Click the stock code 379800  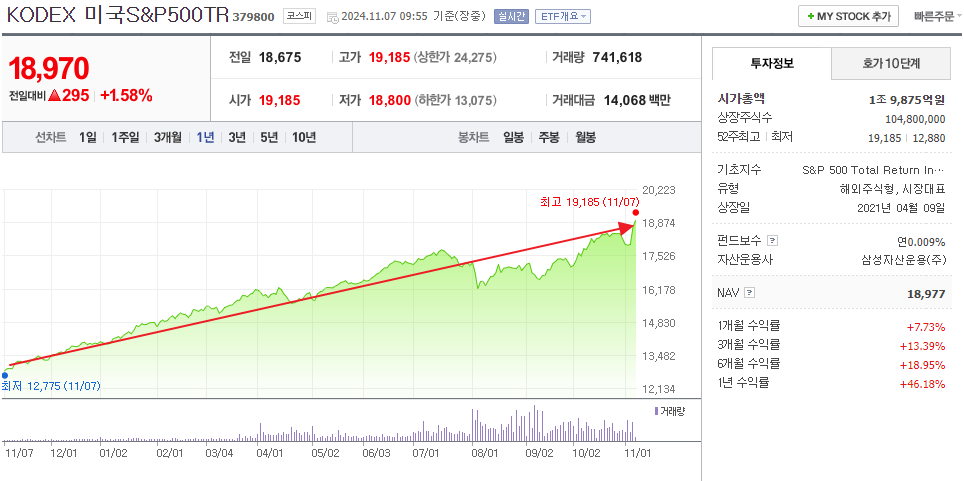[253, 17]
